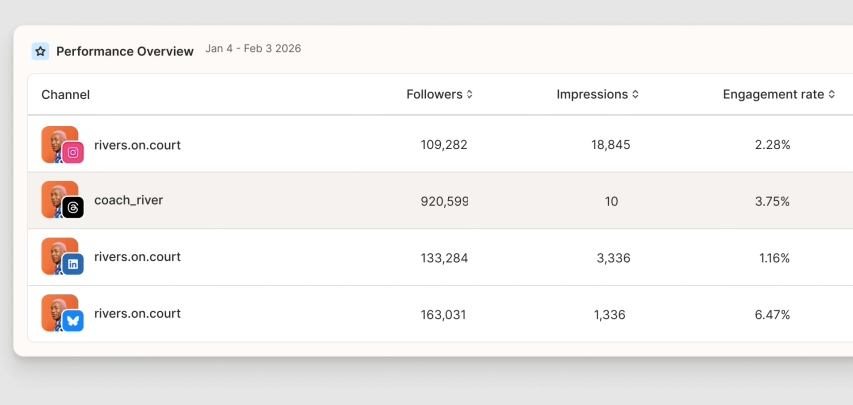Click the 1,336 impressions value

coord(610,315)
